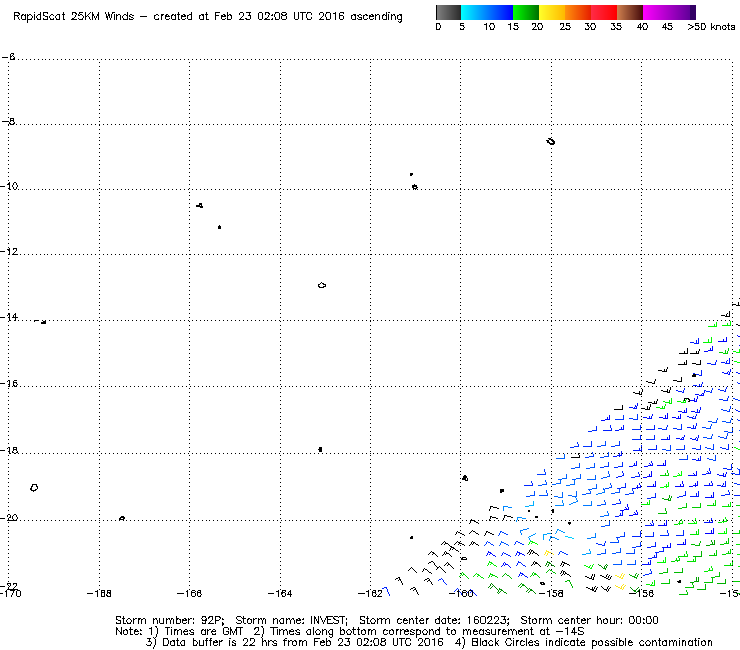Click the 'Storm center hour: 00:00' text

pyautogui.click(x=589, y=620)
